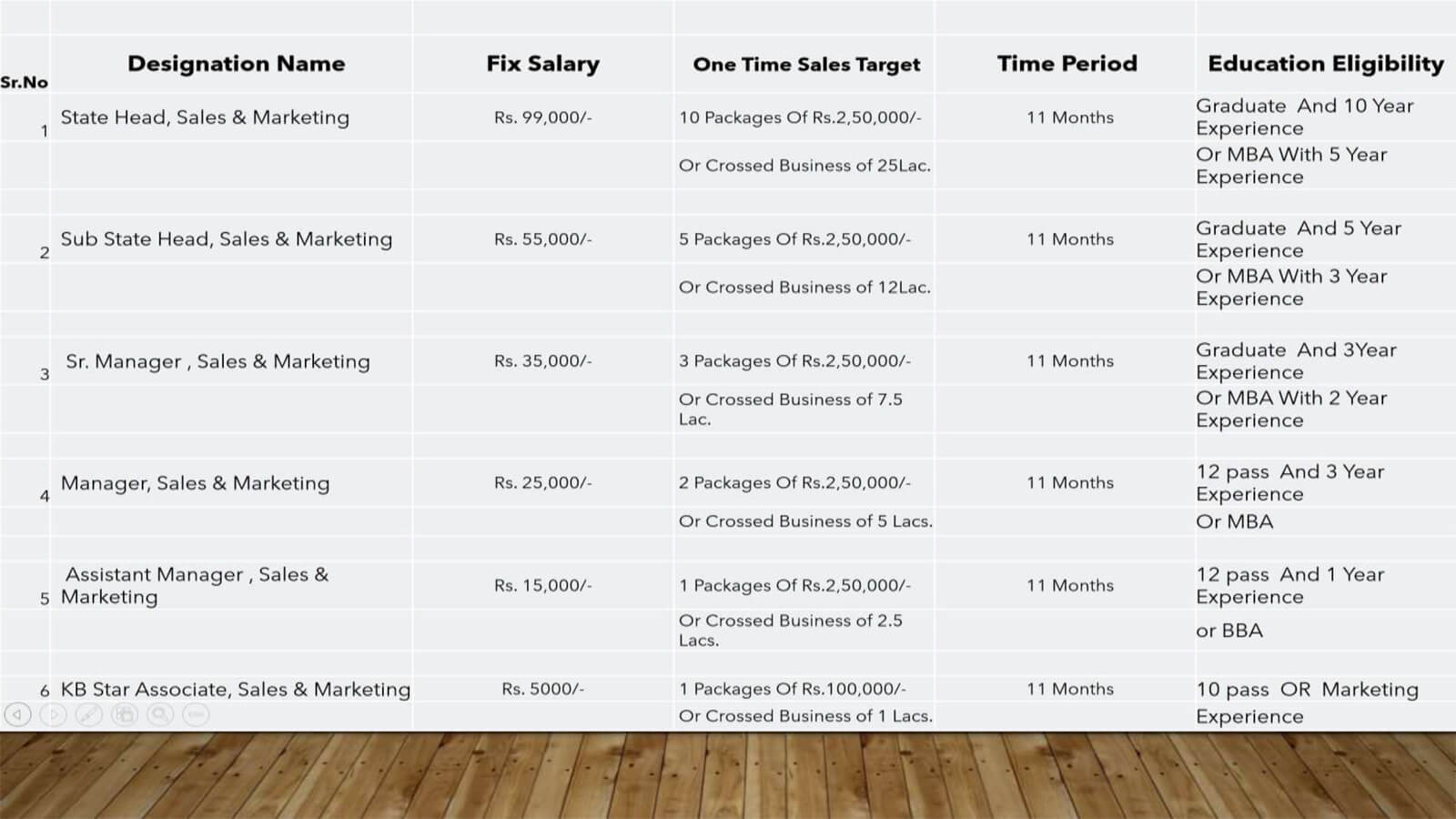Click the Education Eligibility header
This screenshot has width=1456, height=819.
(x=1325, y=64)
